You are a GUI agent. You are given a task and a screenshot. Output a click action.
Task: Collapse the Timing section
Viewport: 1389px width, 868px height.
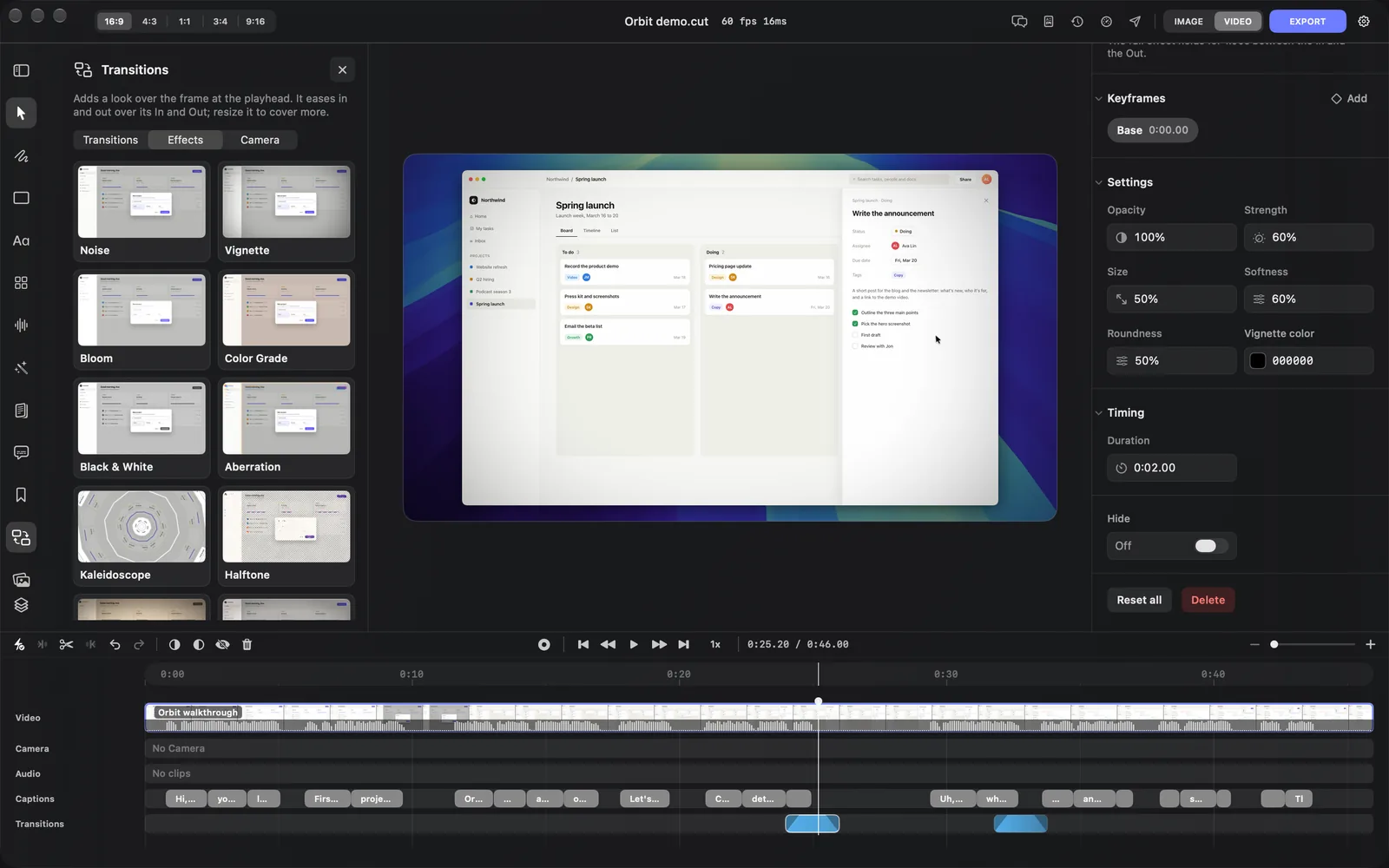coord(1099,412)
